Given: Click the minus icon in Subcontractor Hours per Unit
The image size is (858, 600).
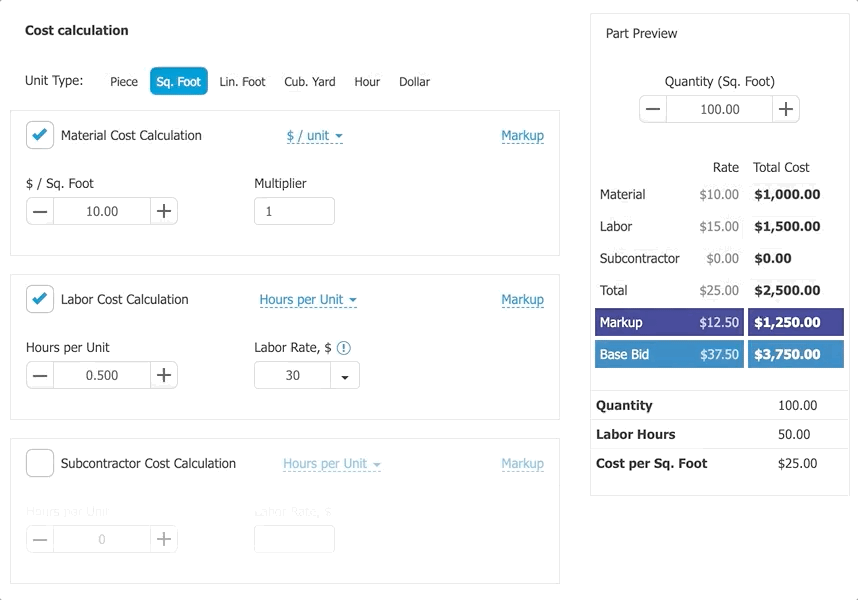Looking at the screenshot, I should (x=40, y=539).
